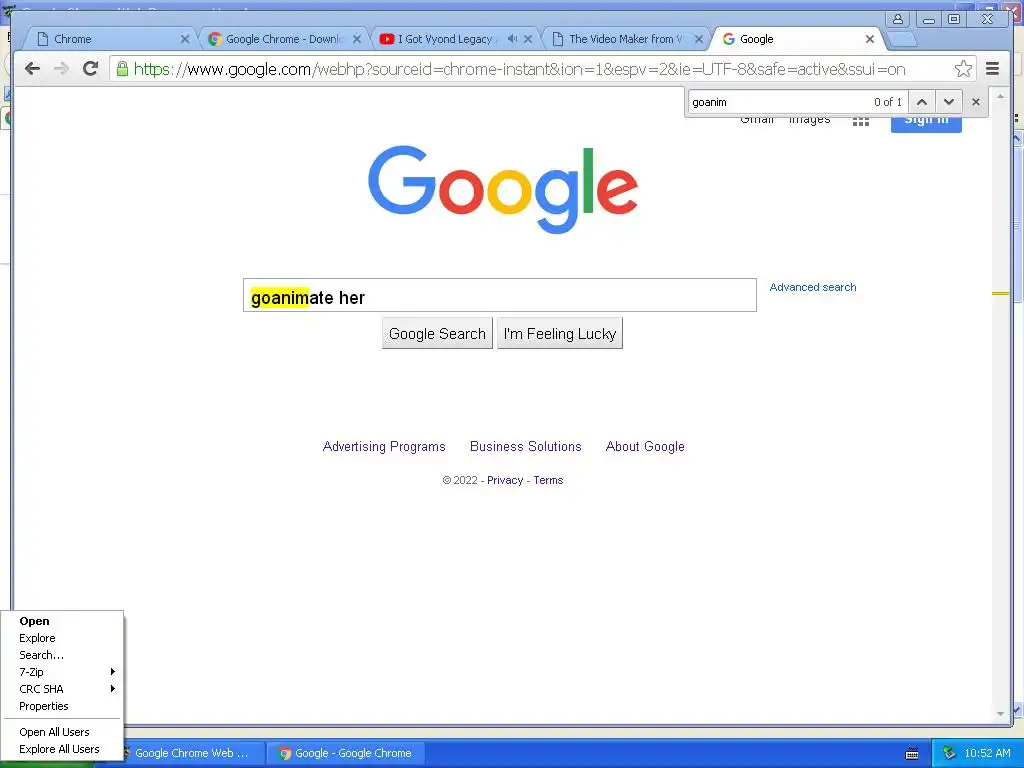Open Business Solutions link

(x=526, y=447)
